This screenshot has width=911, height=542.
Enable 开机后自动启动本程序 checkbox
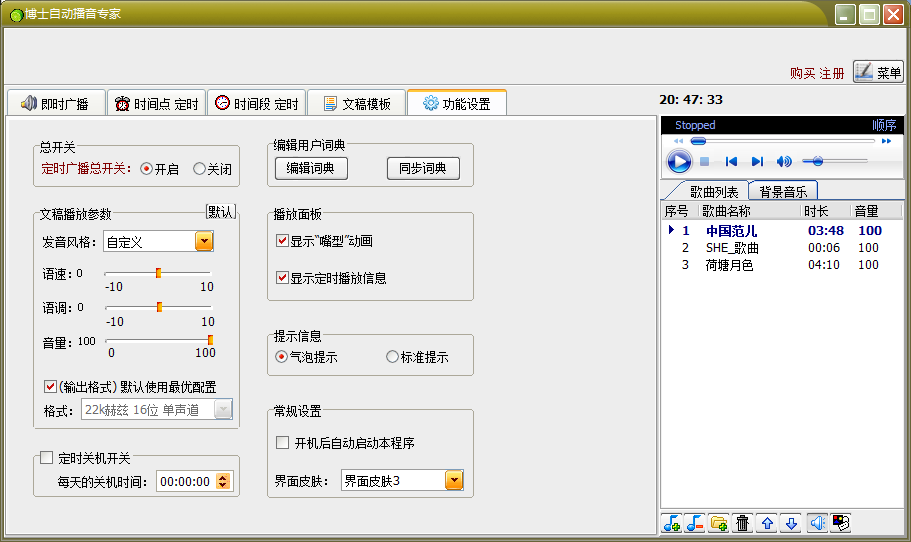[x=282, y=443]
